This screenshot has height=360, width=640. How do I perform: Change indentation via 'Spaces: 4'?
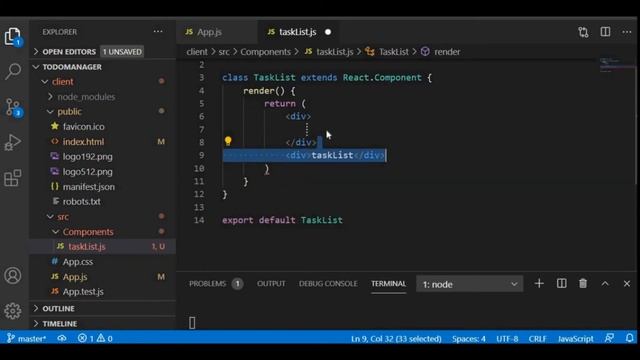click(x=469, y=338)
